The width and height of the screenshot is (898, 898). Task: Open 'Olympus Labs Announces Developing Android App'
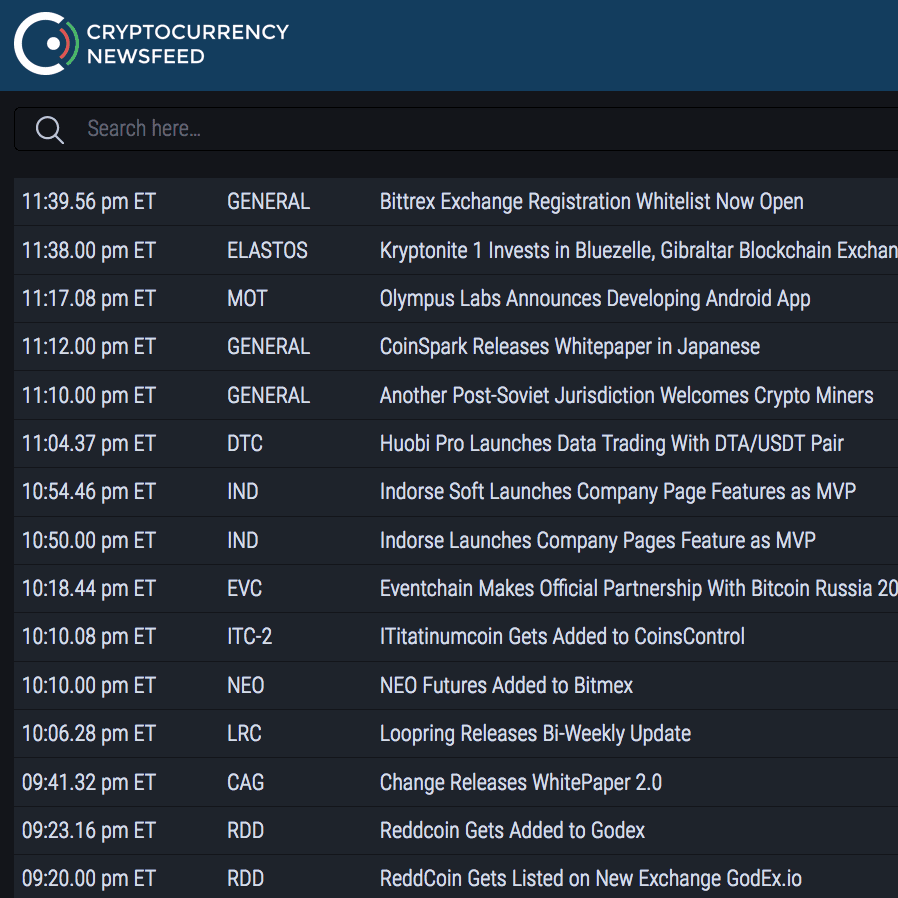(x=594, y=298)
